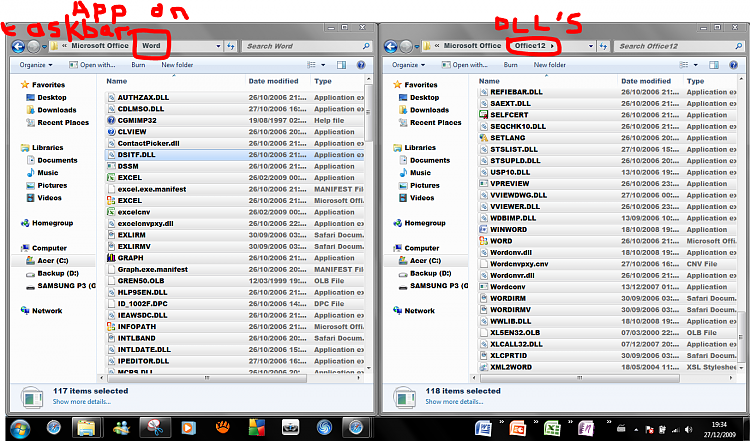The width and height of the screenshot is (750, 441).
Task: Go back in the Office12 folder window
Action: 391,46
